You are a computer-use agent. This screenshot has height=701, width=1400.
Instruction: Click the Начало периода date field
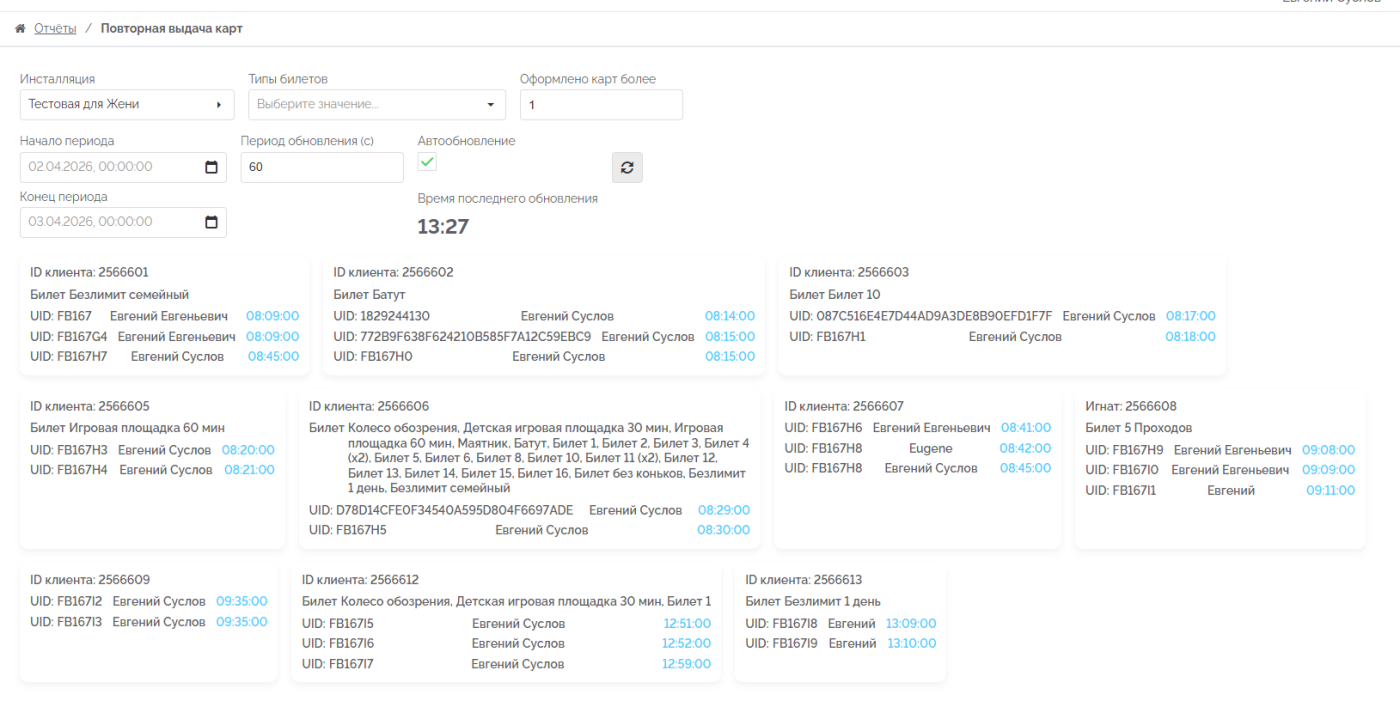(x=110, y=167)
